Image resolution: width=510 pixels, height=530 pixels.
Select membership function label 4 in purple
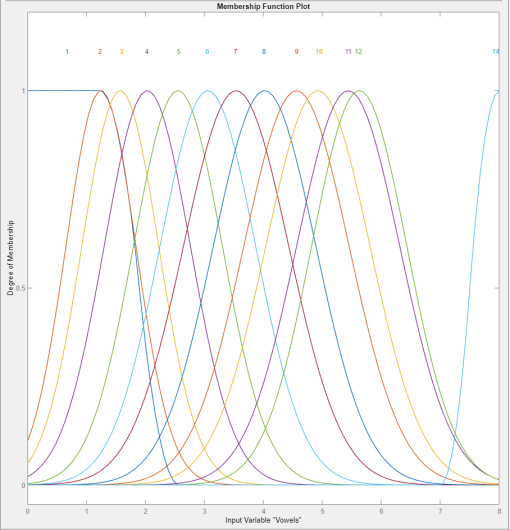pyautogui.click(x=147, y=52)
